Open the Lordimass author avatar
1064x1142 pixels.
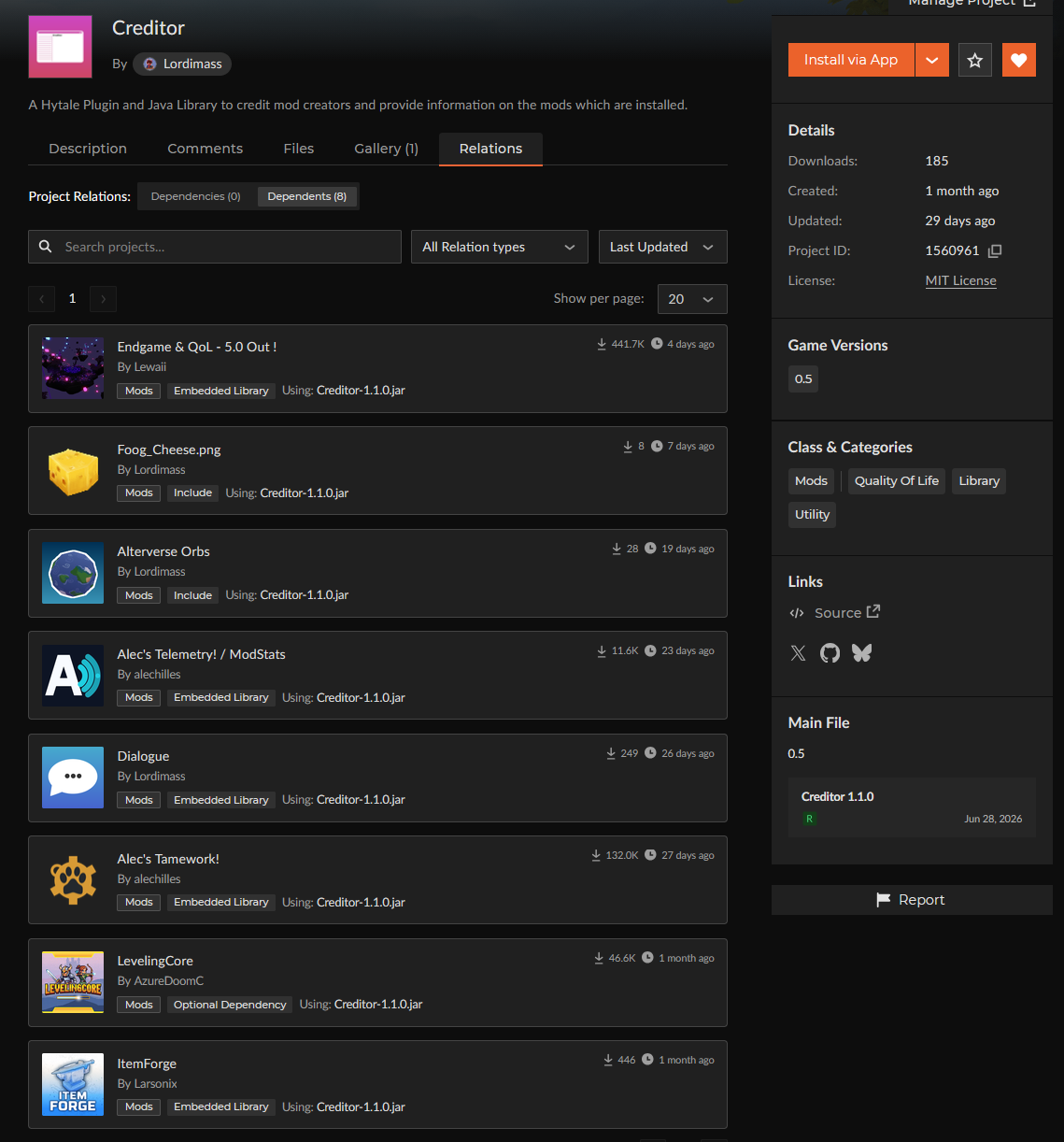click(149, 64)
